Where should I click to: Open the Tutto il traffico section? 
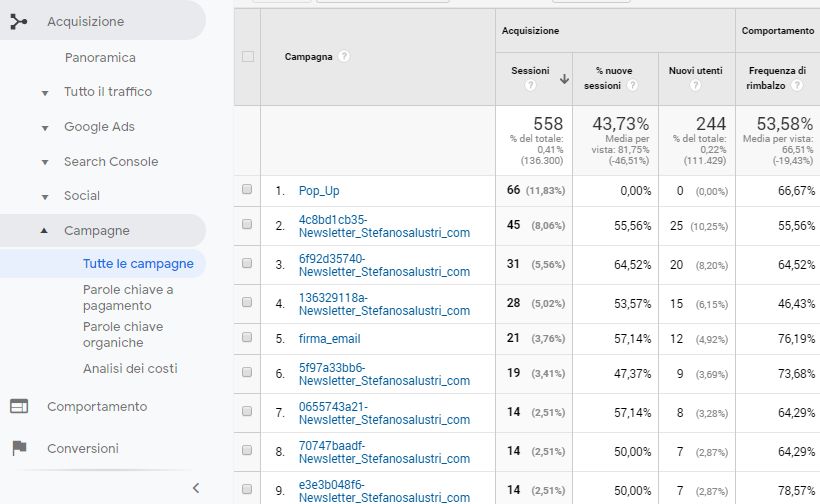108,91
